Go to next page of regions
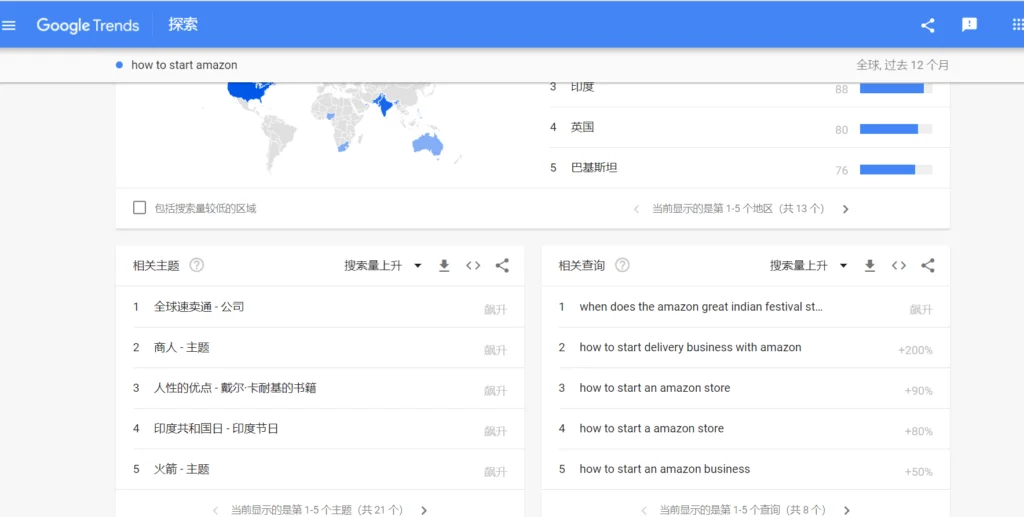Screen dimensions: 1024x517 [x=846, y=209]
